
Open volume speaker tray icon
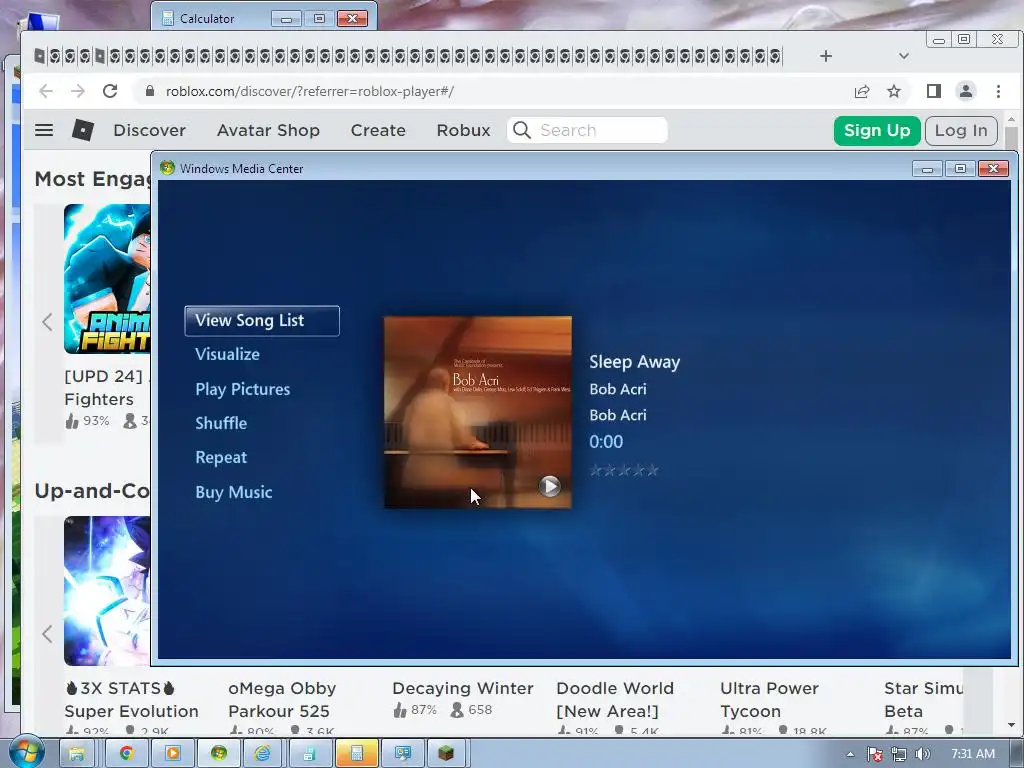pos(923,754)
